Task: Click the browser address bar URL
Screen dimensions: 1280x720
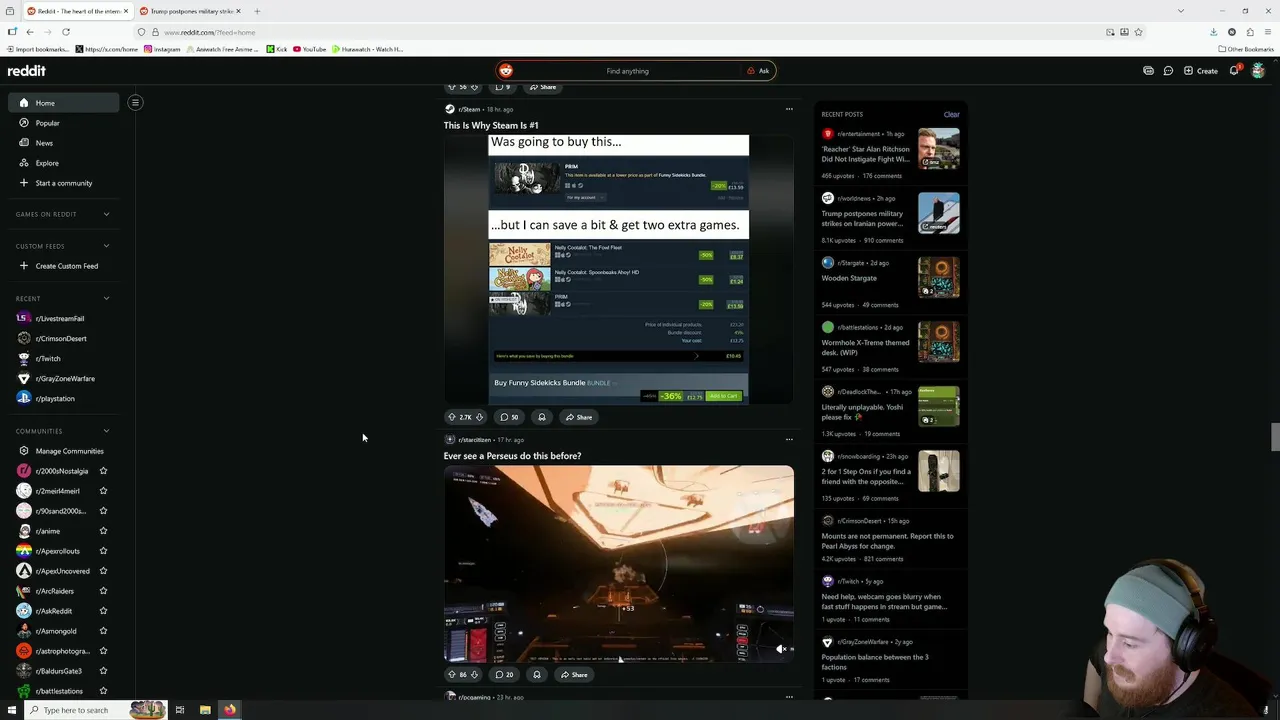Action: [x=209, y=32]
